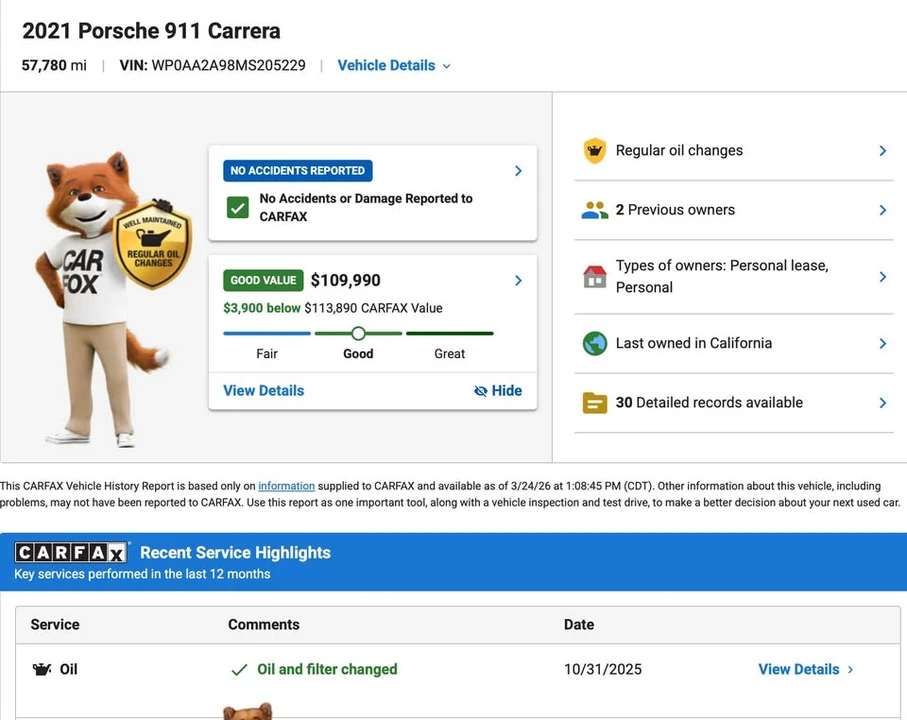Open the 30 Detailed records chevron
Viewport: 907px width, 720px height.
(x=883, y=403)
